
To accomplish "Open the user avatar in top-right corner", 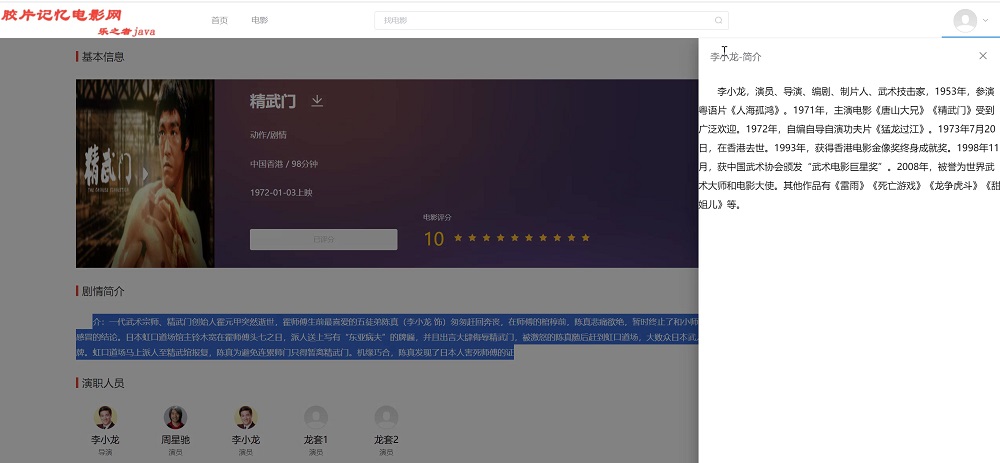I will [964, 20].
